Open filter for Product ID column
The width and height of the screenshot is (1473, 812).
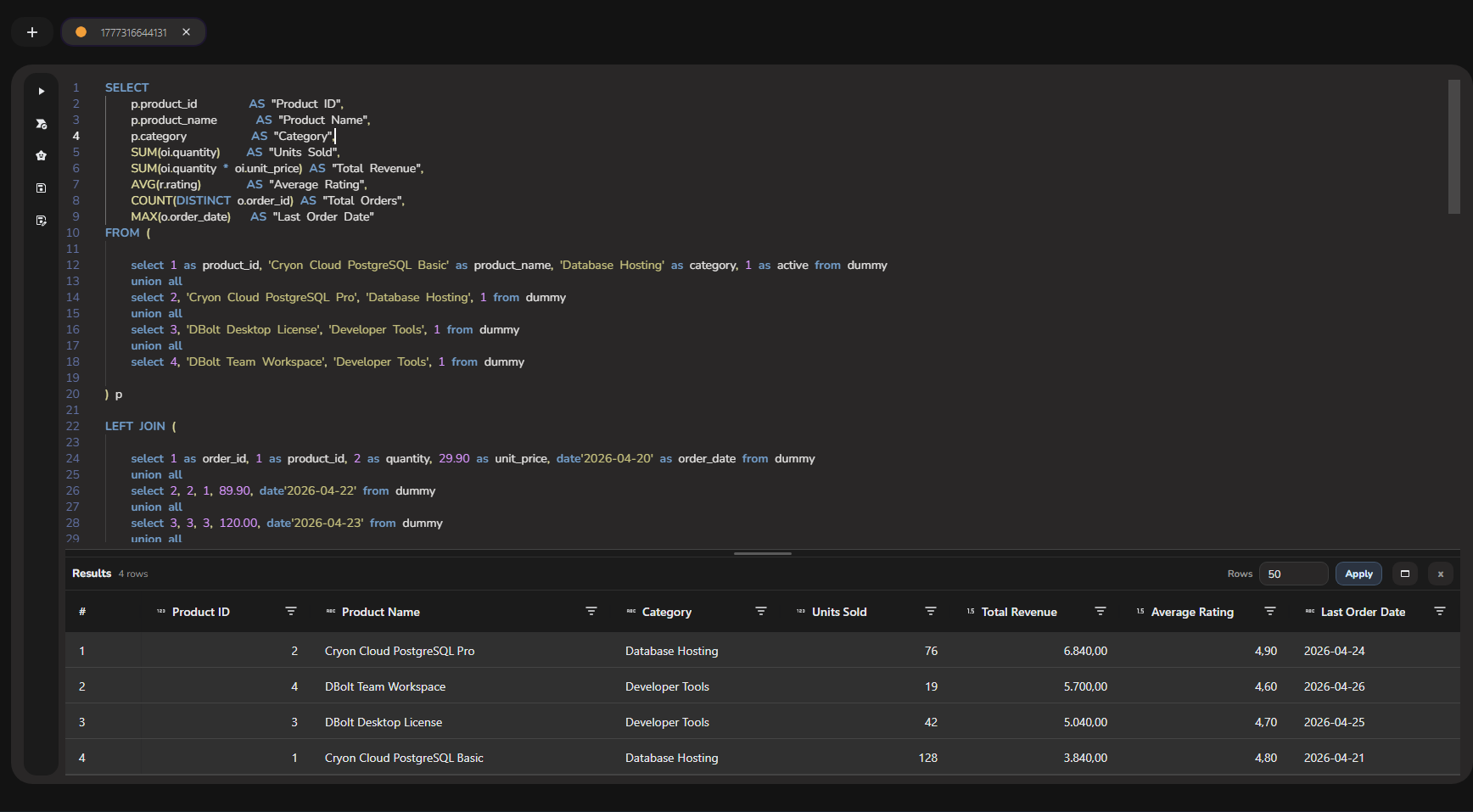pyautogui.click(x=291, y=612)
